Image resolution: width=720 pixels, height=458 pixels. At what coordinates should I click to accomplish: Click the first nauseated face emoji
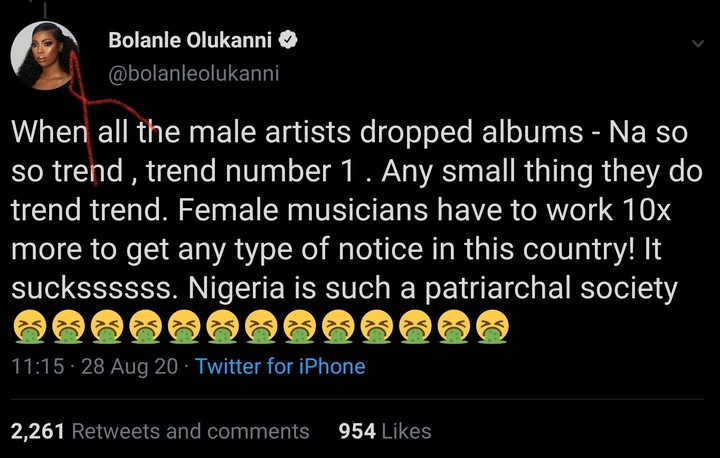pyautogui.click(x=30, y=326)
